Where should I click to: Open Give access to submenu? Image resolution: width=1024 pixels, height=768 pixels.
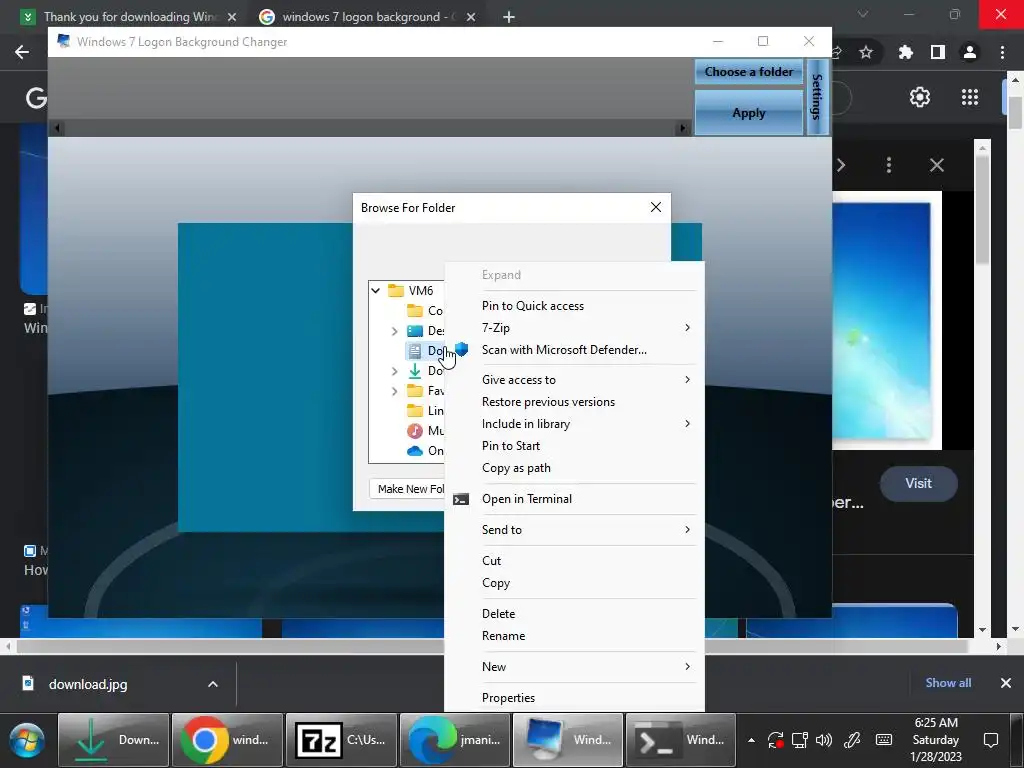coord(574,379)
